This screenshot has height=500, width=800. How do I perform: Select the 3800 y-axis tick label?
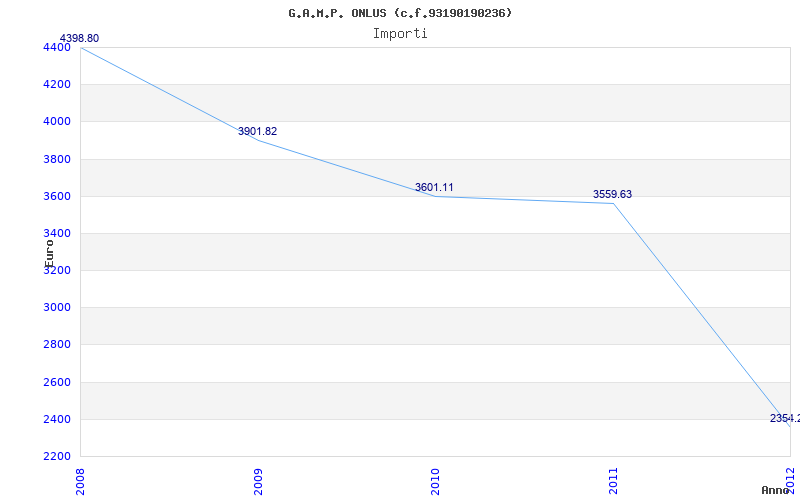point(57,159)
